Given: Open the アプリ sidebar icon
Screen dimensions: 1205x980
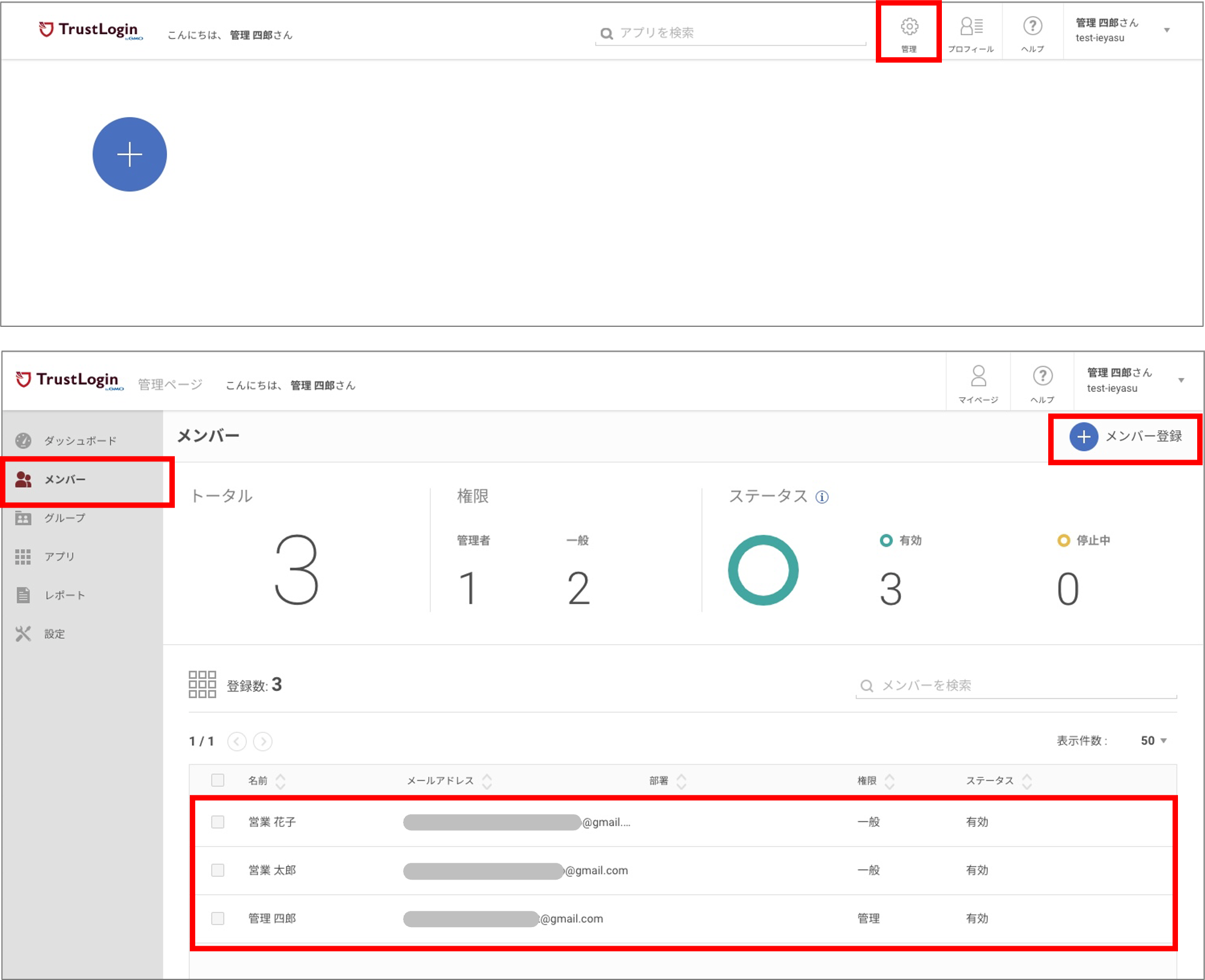Looking at the screenshot, I should pos(23,556).
